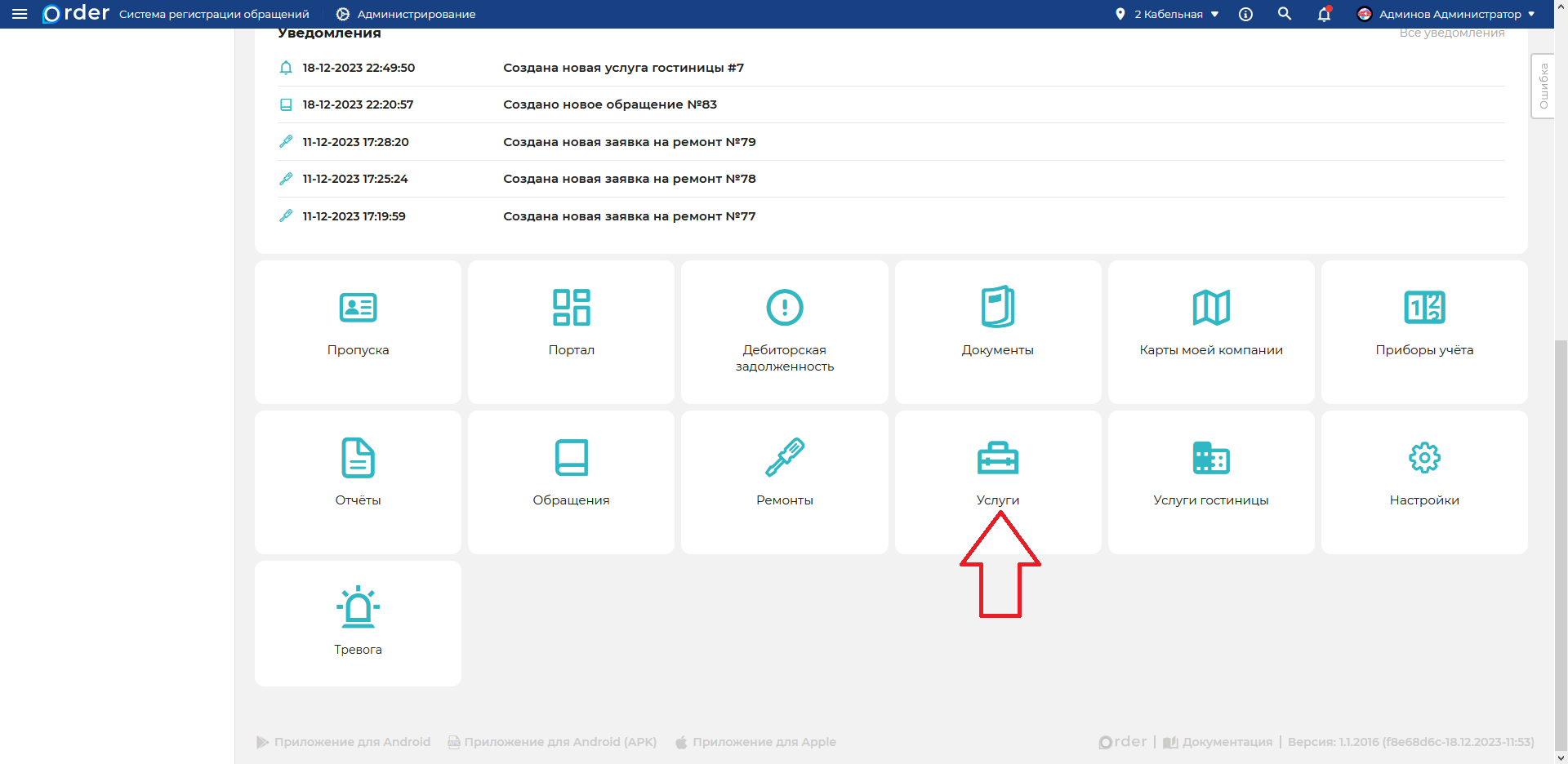Open the hamburger navigation menu
This screenshot has height=764, width=1568.
tap(20, 14)
